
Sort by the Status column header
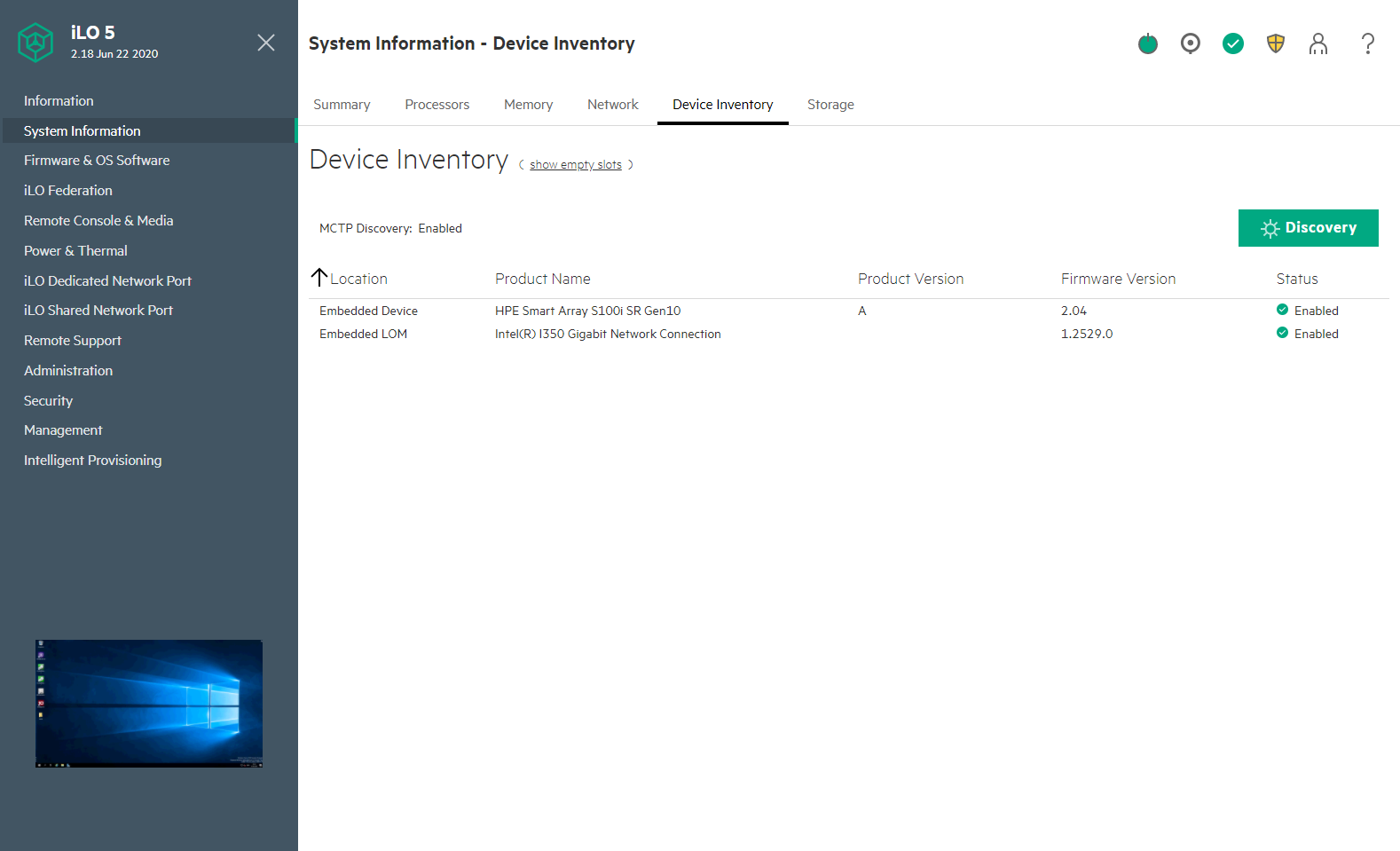(x=1297, y=279)
